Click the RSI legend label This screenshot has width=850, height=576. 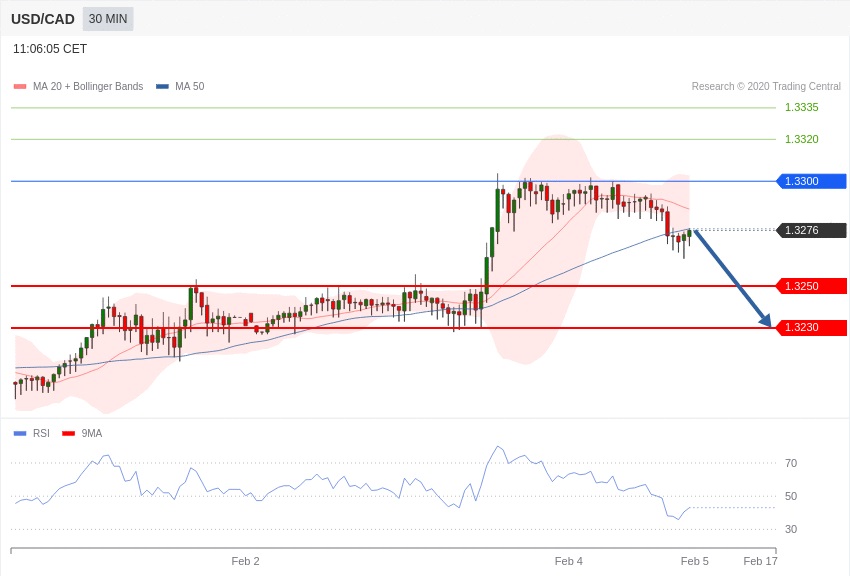click(x=41, y=433)
